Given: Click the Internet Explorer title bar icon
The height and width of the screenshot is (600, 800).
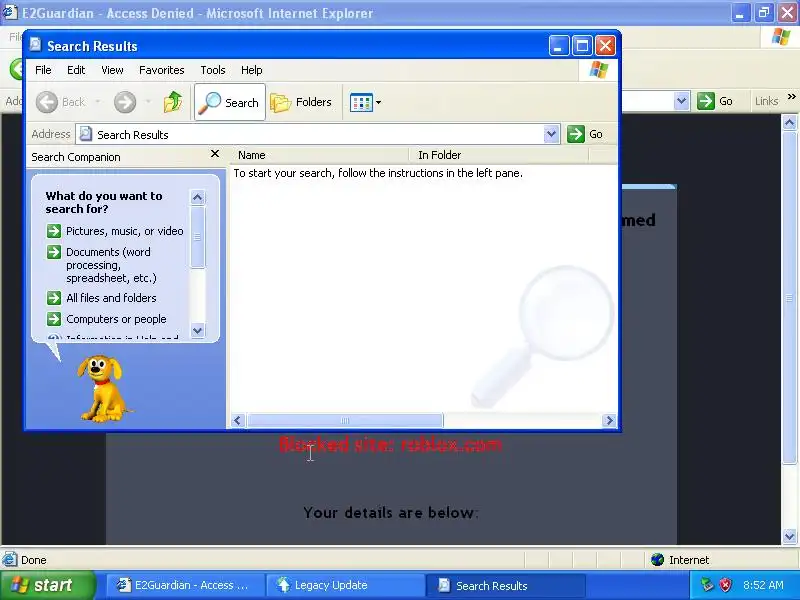Looking at the screenshot, I should coord(10,12).
